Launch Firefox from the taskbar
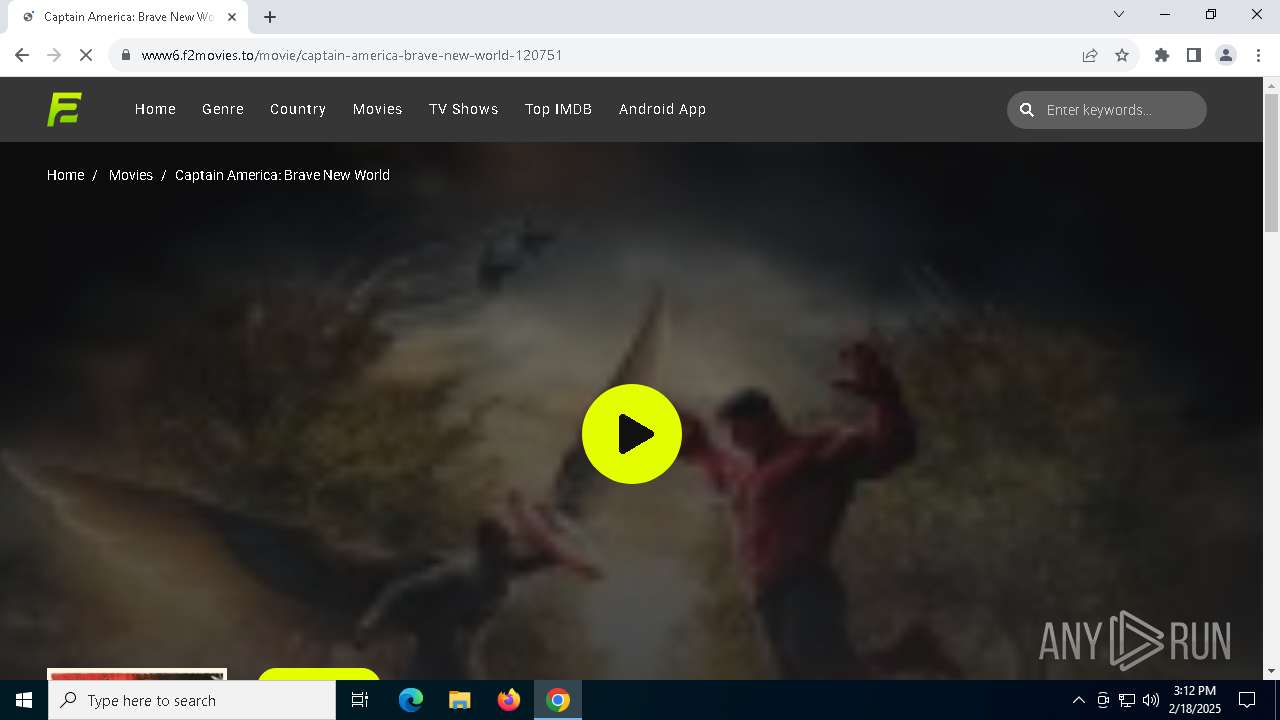The width and height of the screenshot is (1280, 720). pos(509,700)
